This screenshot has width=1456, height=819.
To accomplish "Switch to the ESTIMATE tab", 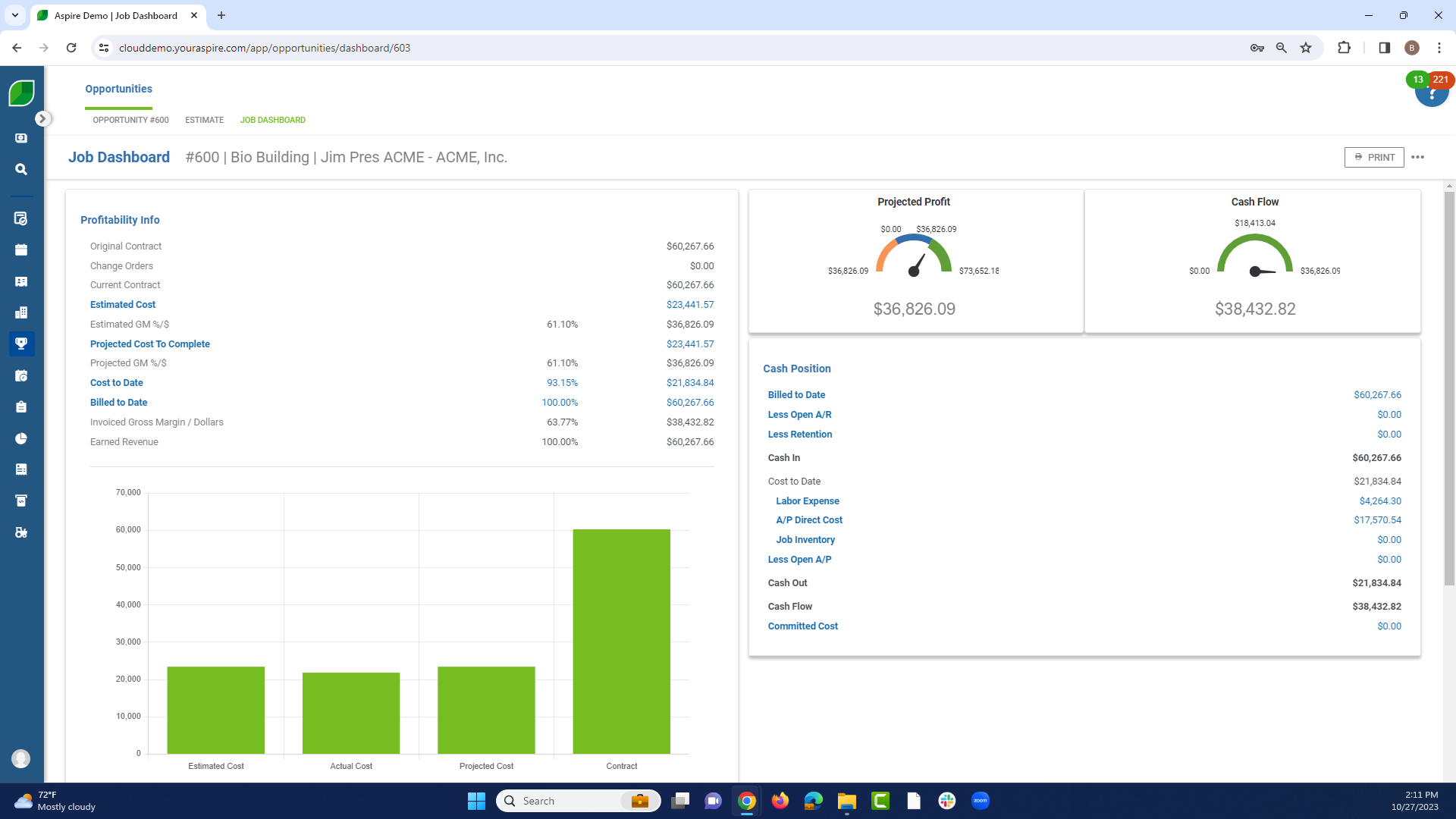I will [x=204, y=120].
